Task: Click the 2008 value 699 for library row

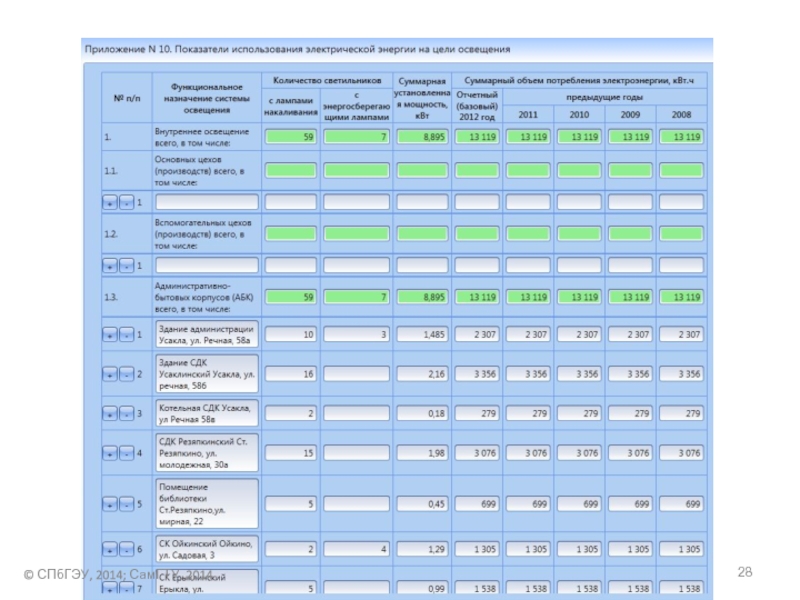Action: click(680, 505)
